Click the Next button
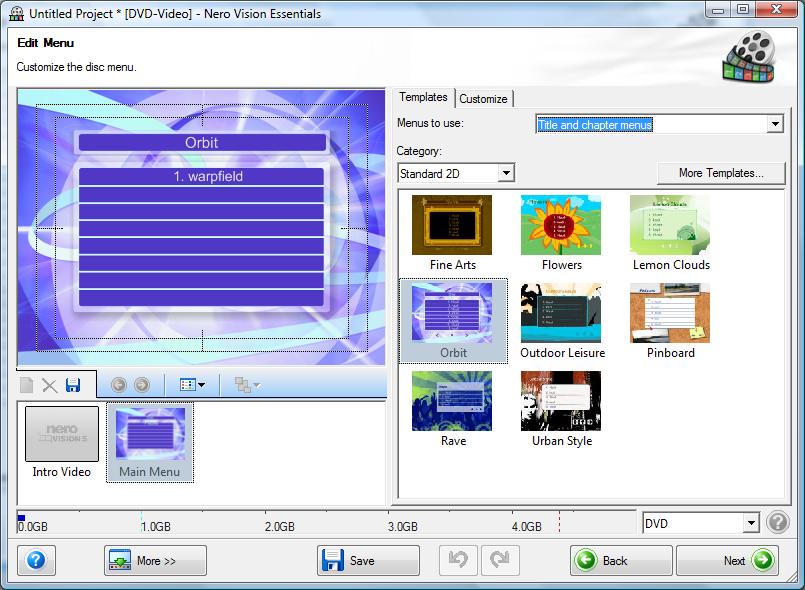Screen dimensions: 805x590 (727, 560)
